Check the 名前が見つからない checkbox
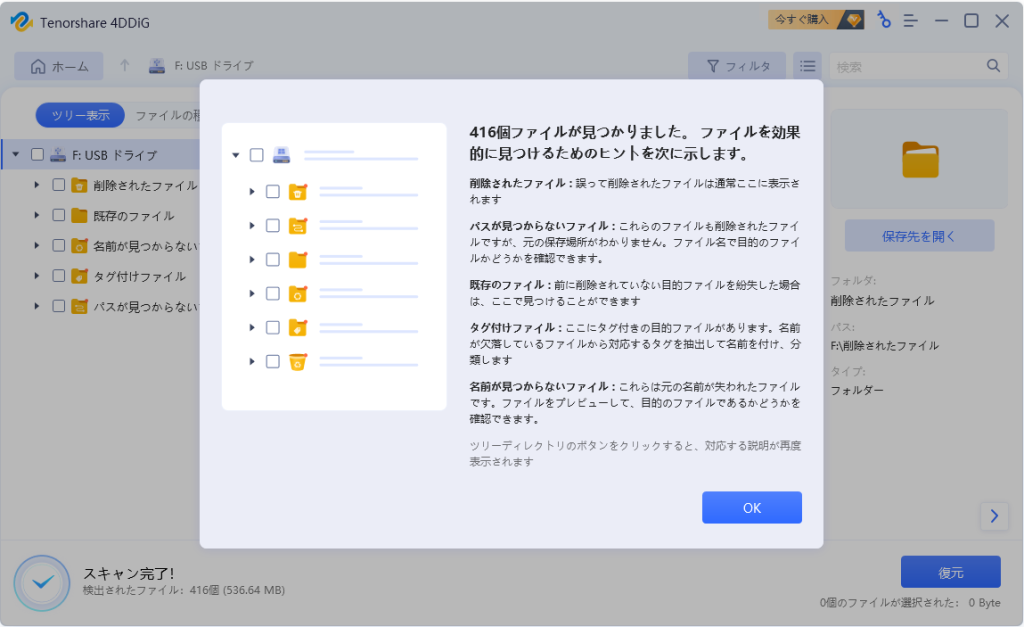 [58, 245]
